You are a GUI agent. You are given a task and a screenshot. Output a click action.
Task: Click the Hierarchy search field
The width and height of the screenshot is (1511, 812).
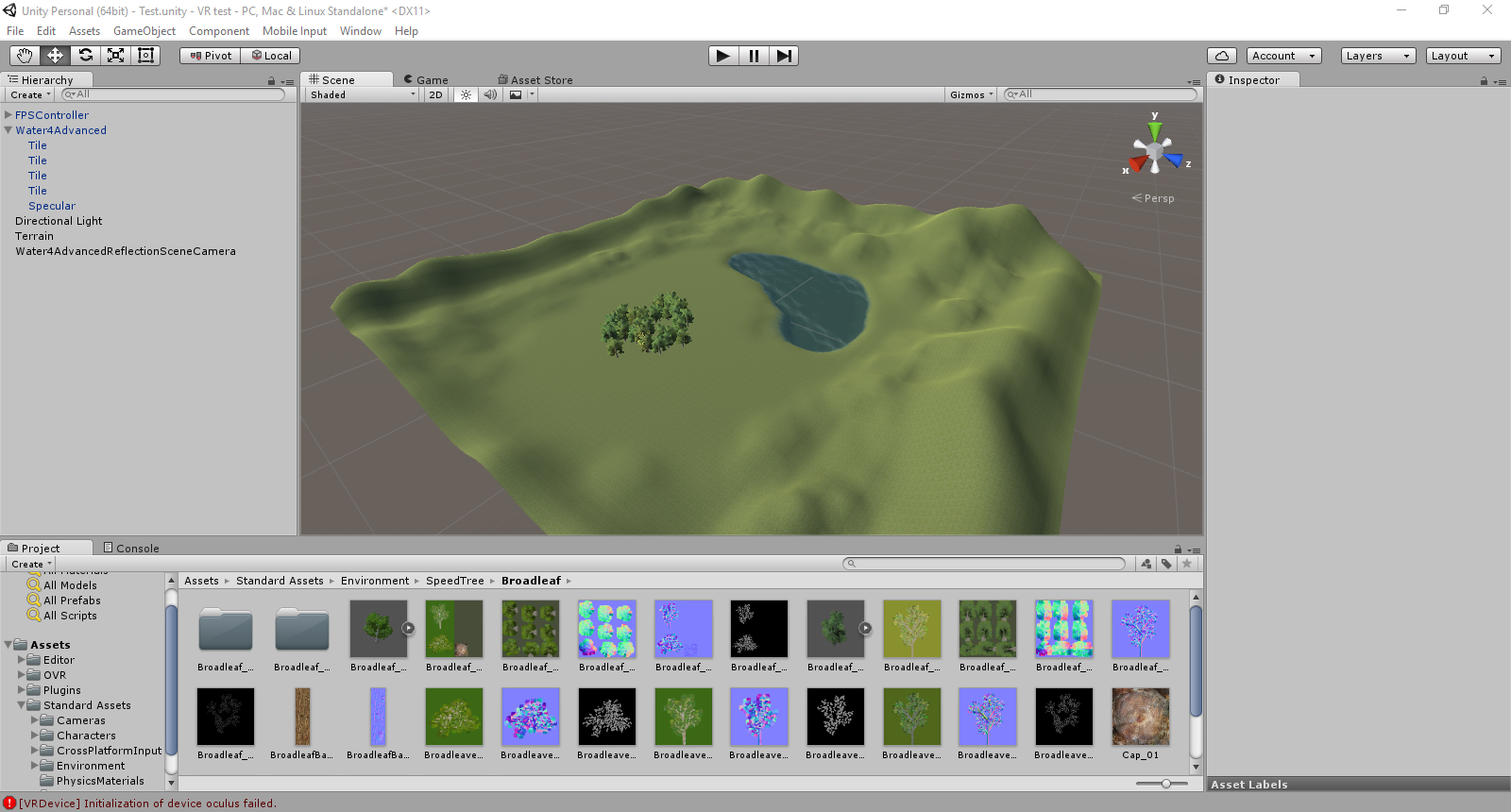pos(173,94)
